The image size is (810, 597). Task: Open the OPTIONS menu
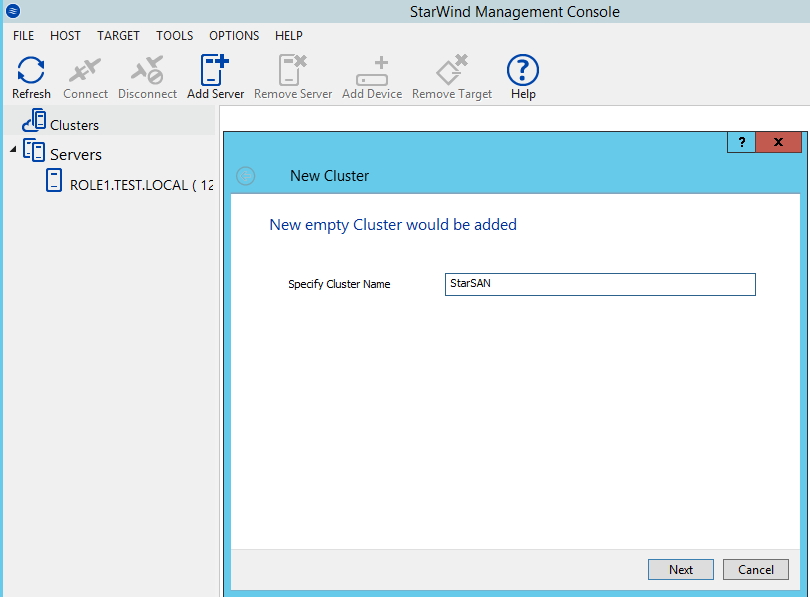click(234, 36)
